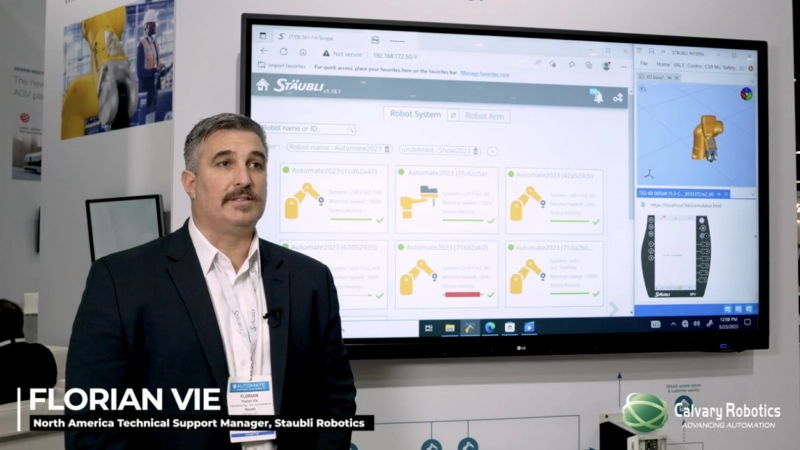Toggle swap between Robot System and Arm
The width and height of the screenshot is (800, 450).
453,116
